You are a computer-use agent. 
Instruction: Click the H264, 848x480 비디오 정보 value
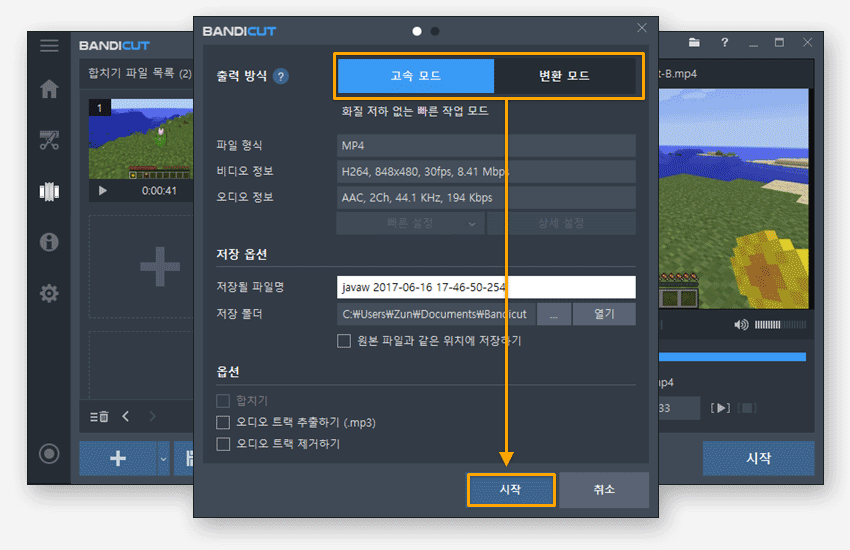point(486,172)
